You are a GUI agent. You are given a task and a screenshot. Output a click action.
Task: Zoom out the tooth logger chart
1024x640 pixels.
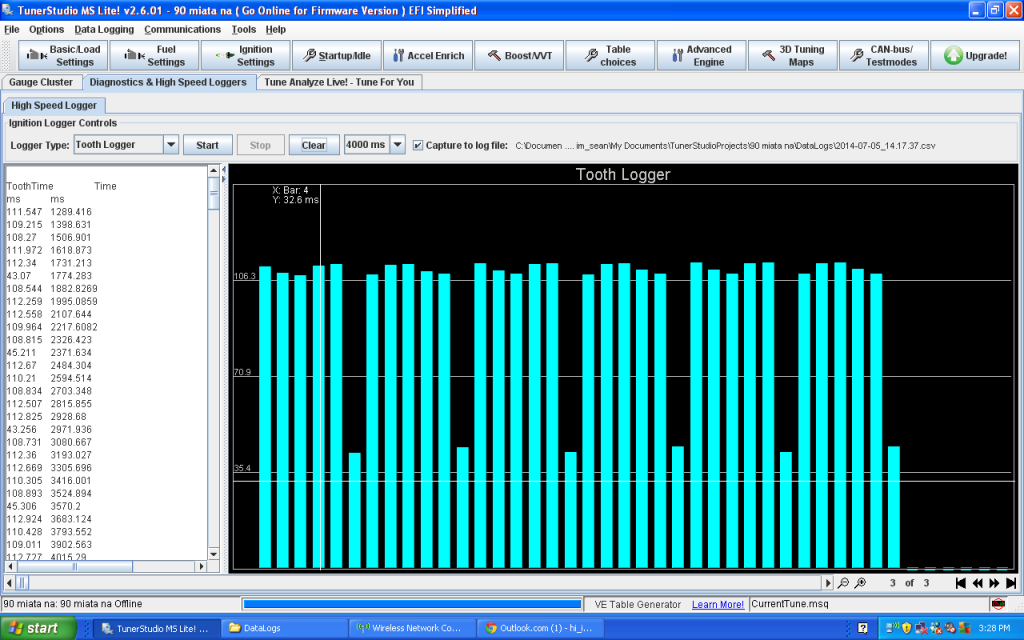point(844,583)
